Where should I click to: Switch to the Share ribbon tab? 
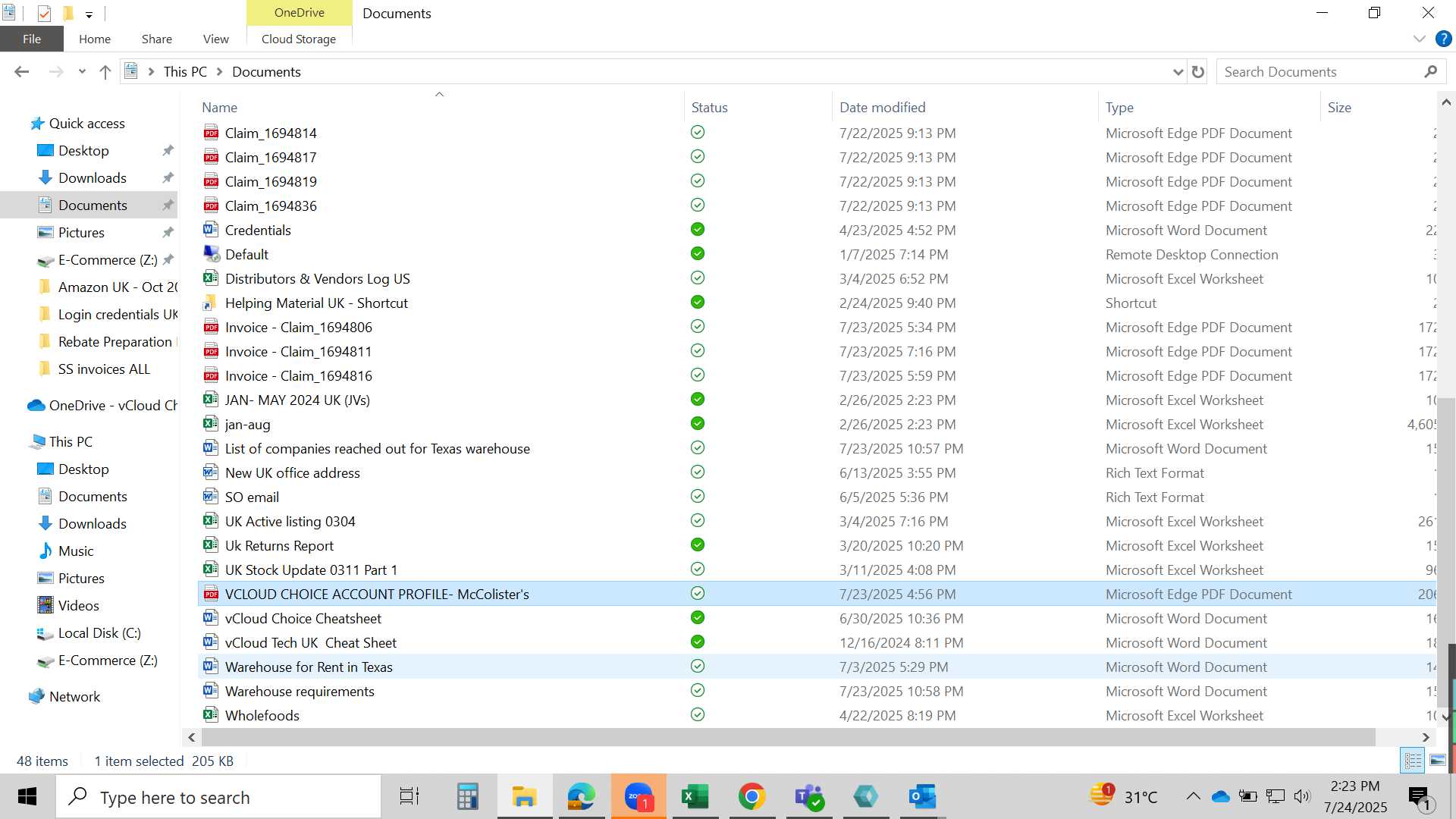coord(157,39)
